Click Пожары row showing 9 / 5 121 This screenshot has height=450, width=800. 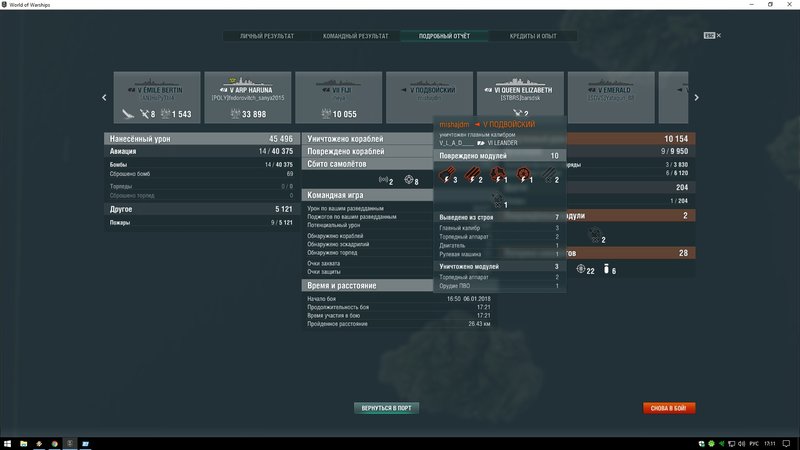coord(202,222)
